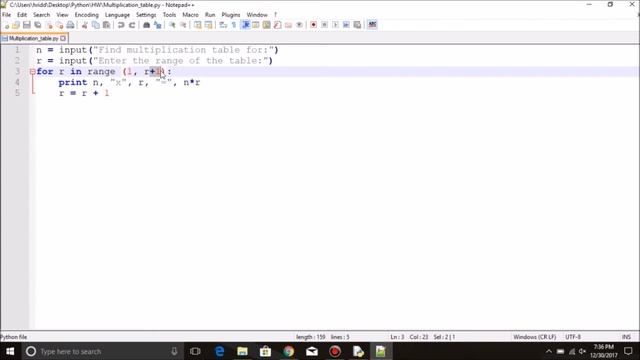Open the Settings menu
Image resolution: width=640 pixels, height=360 pixels.
pyautogui.click(x=146, y=15)
